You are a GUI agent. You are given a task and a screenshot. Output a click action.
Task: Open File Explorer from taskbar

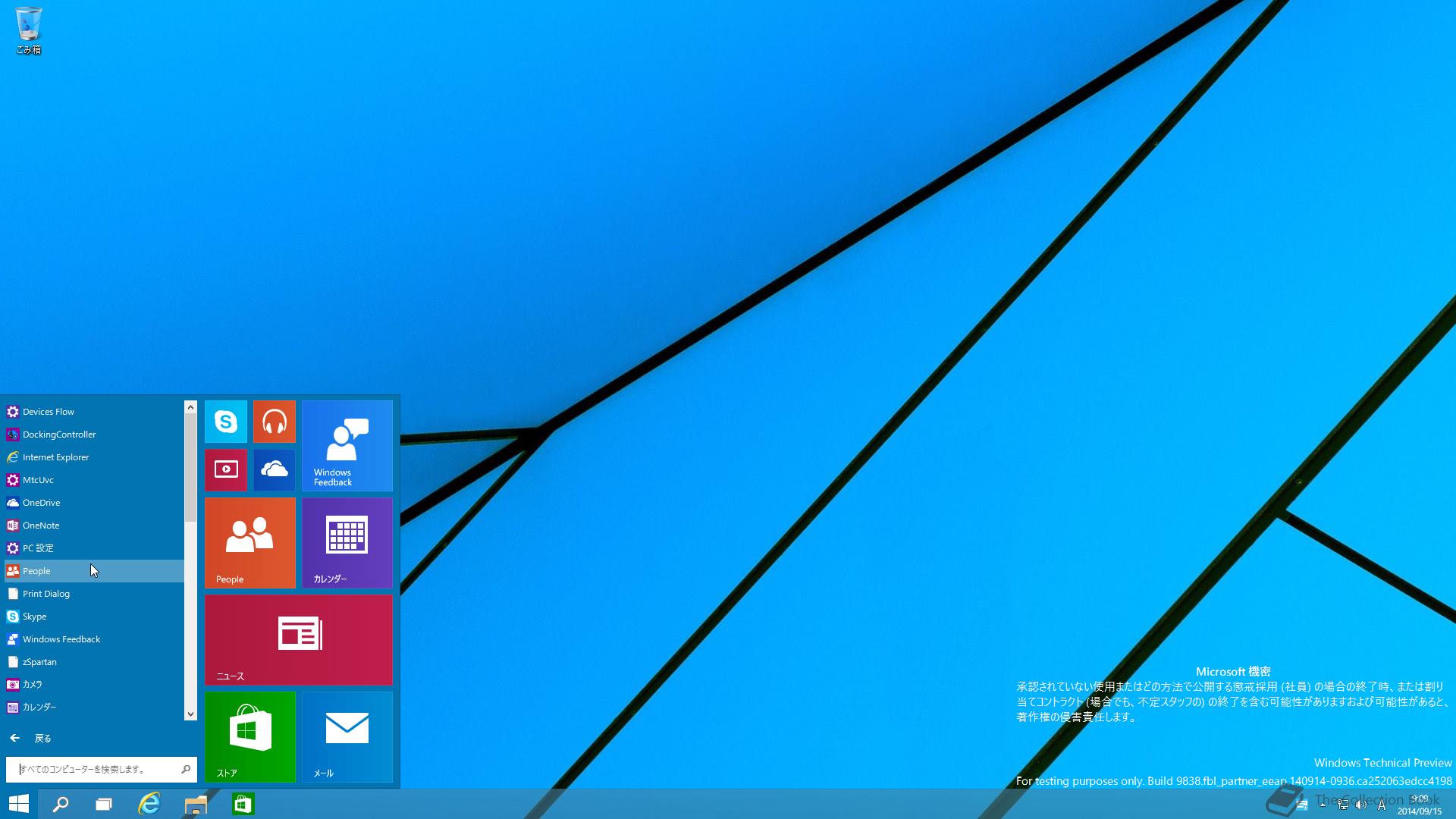point(196,804)
